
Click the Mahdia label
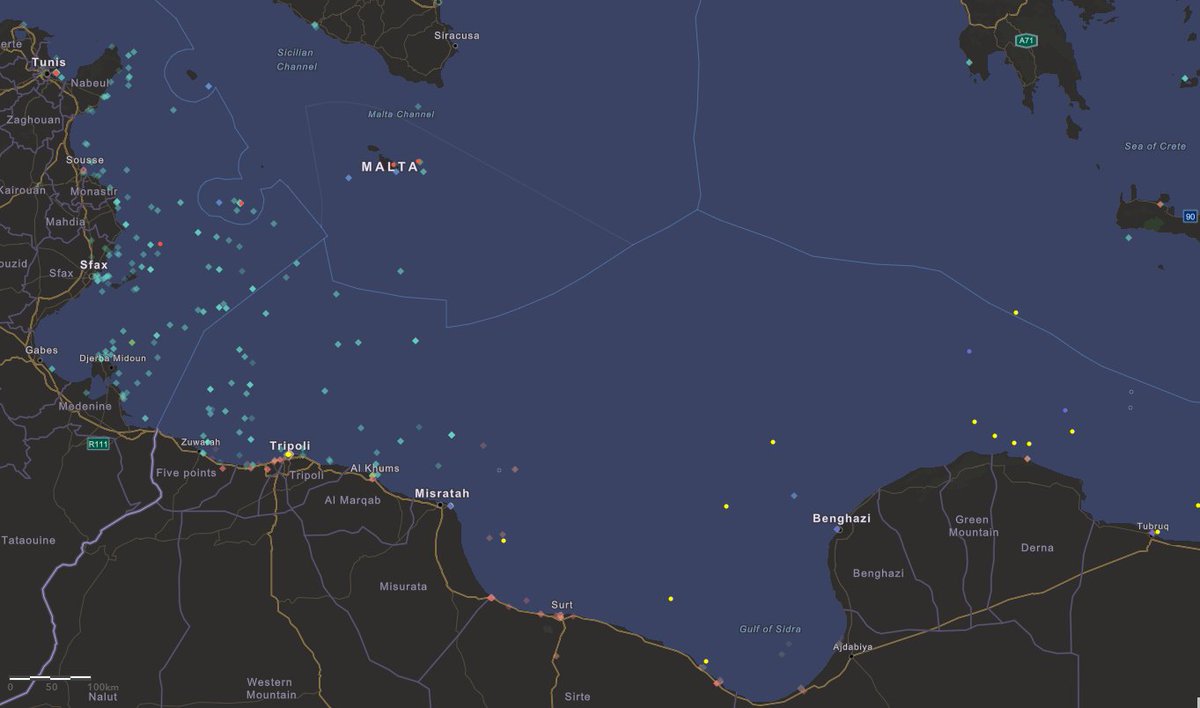pos(65,222)
